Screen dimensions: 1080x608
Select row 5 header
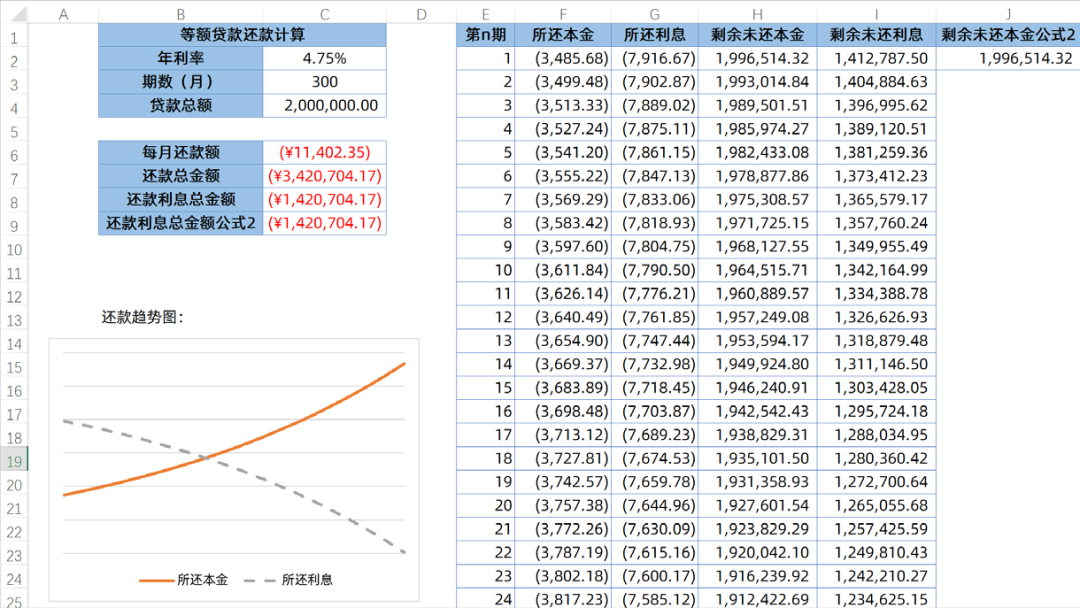pyautogui.click(x=14, y=132)
